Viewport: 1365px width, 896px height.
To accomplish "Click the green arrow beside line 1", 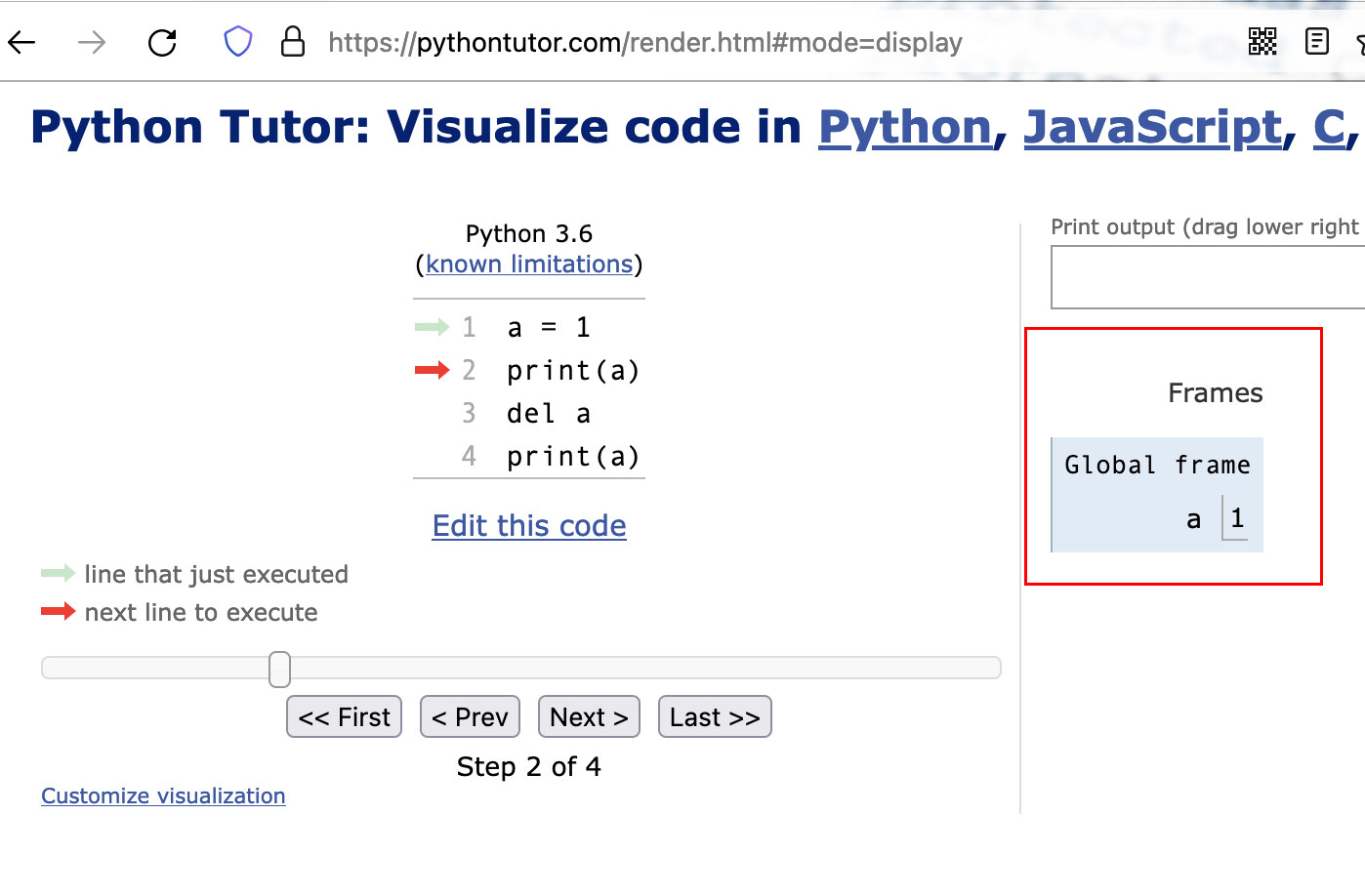I will pos(433,327).
